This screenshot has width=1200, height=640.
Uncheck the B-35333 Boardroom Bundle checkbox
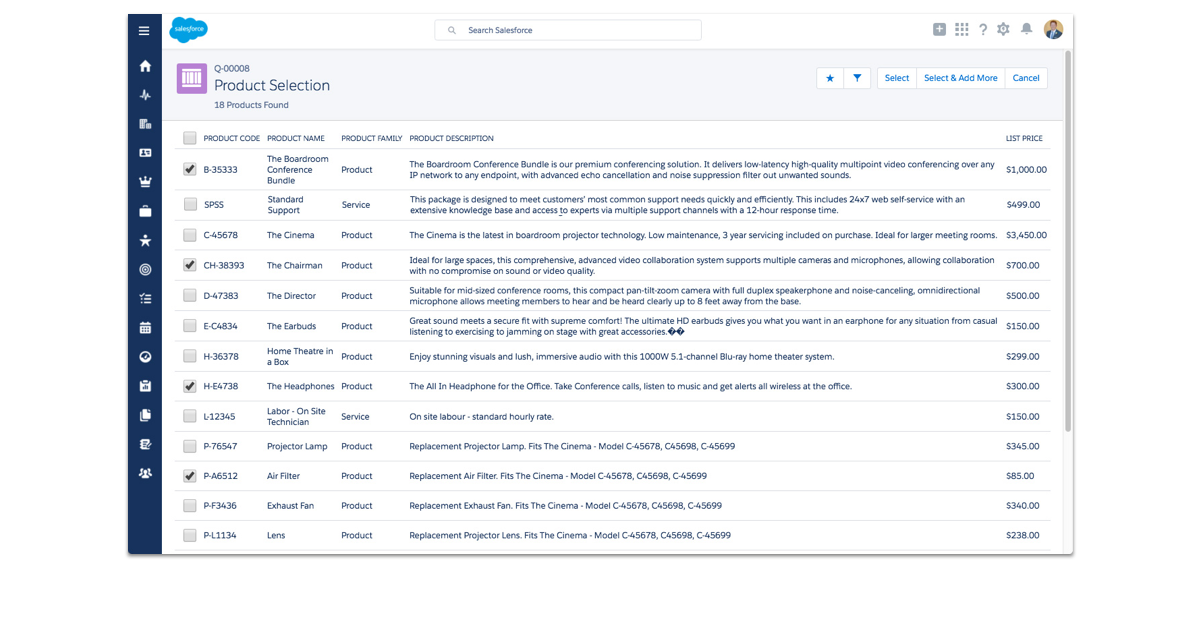pyautogui.click(x=190, y=170)
